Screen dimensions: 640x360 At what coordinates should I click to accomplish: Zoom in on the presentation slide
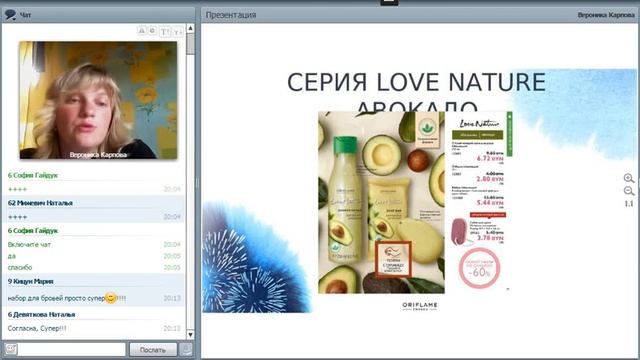tap(629, 178)
